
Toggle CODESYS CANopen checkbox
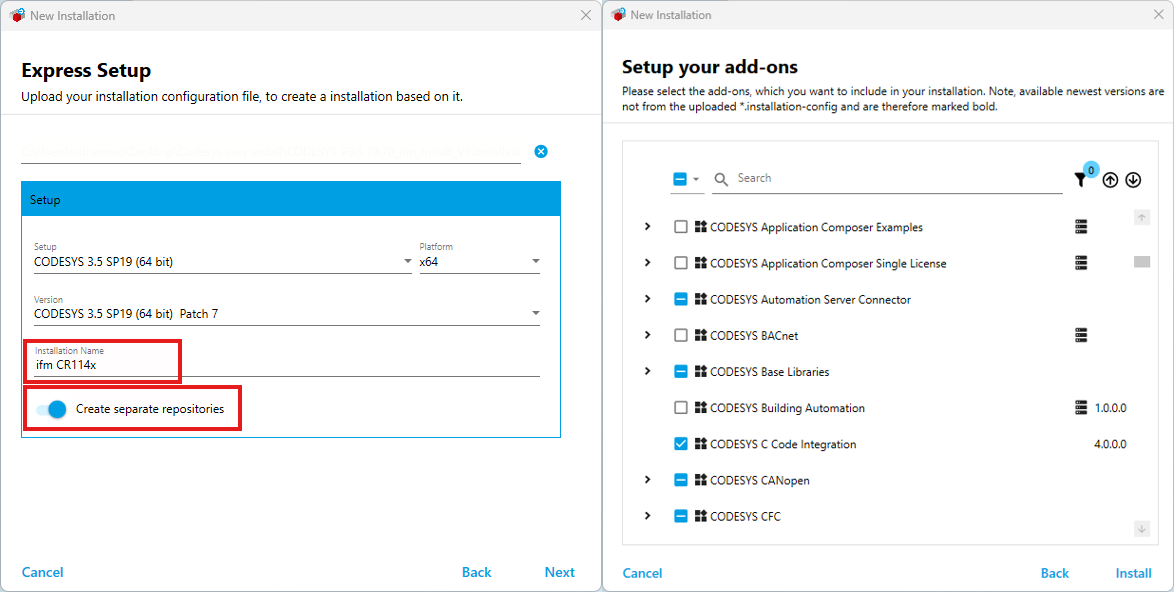(x=681, y=480)
